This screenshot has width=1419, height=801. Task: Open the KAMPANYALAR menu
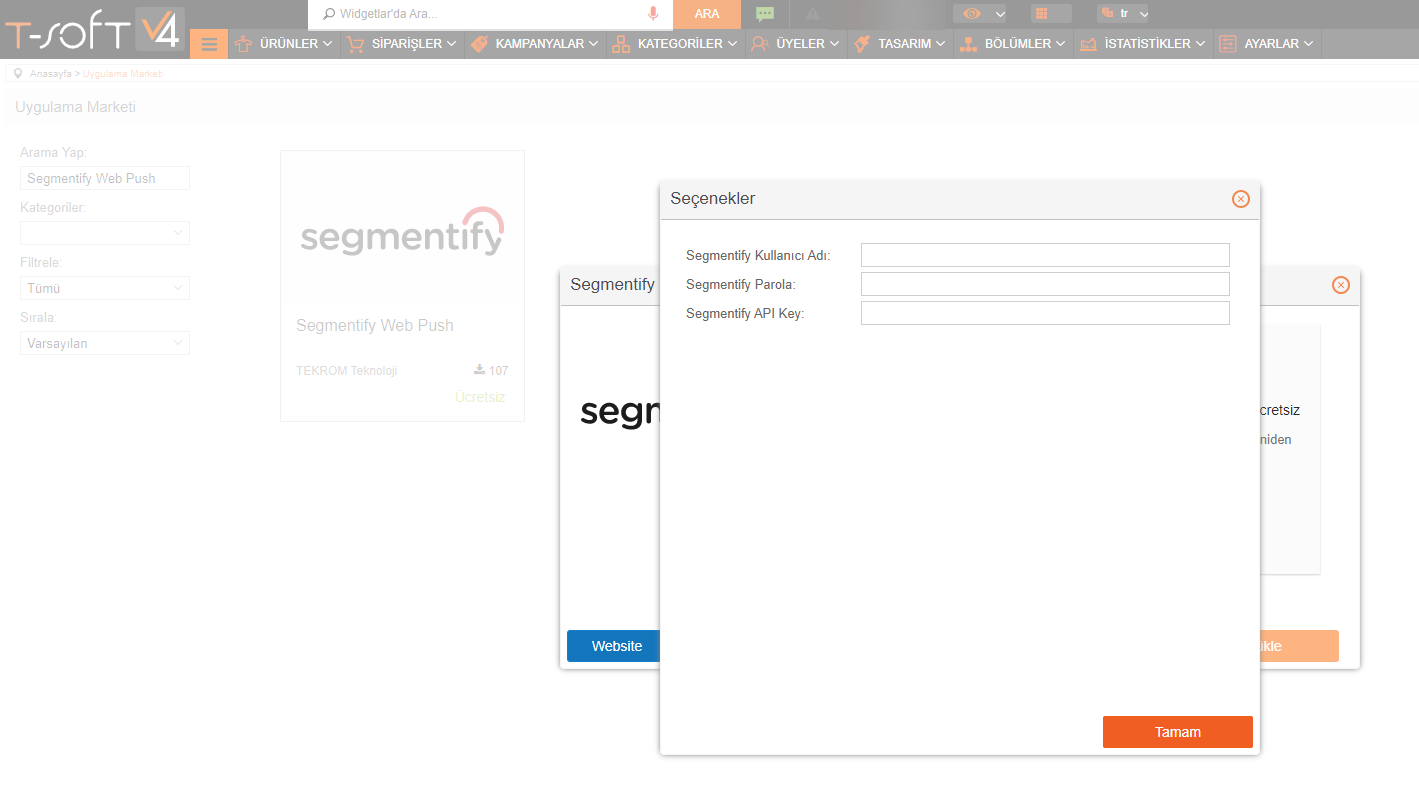click(x=535, y=44)
